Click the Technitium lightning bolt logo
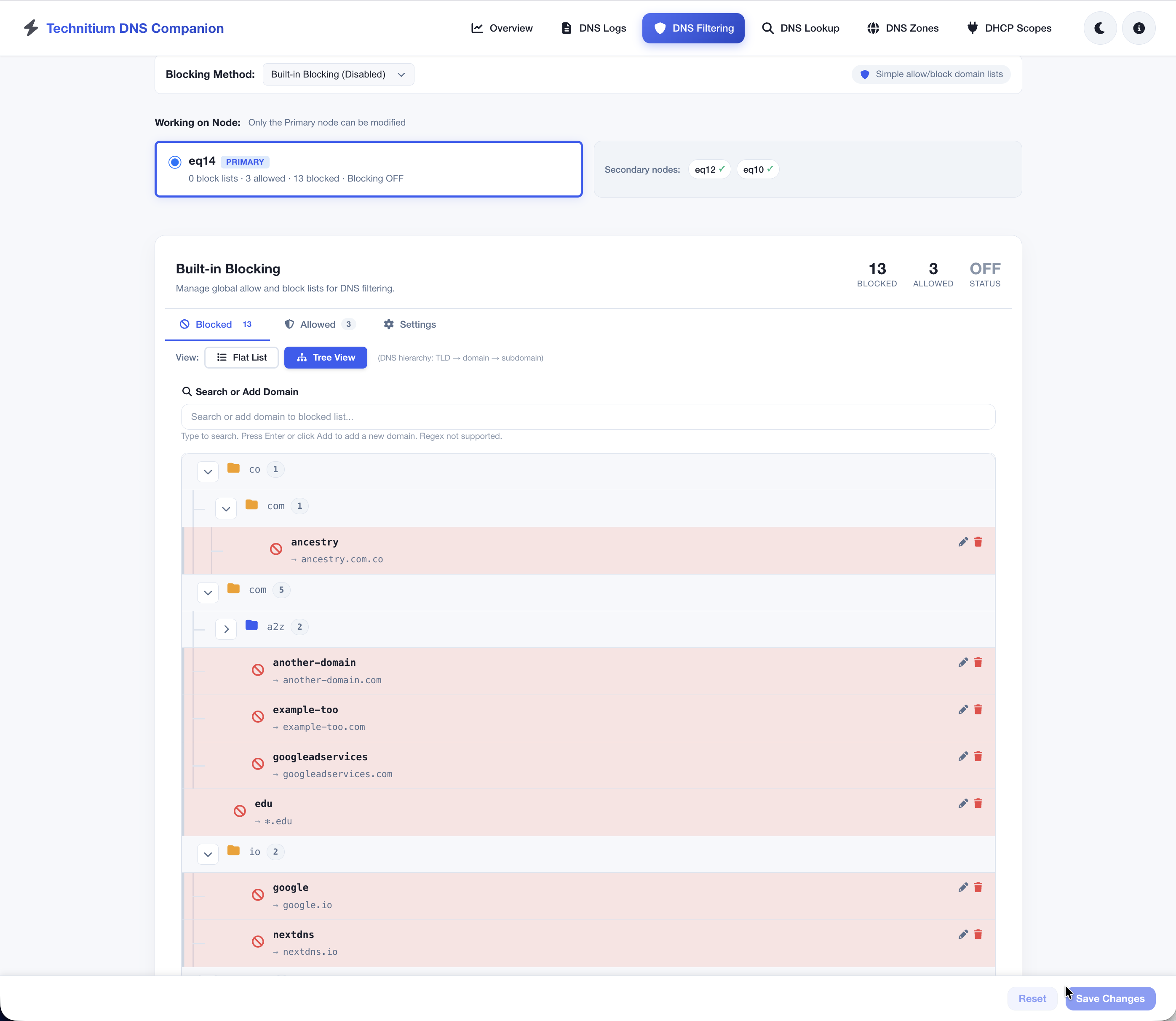This screenshot has width=1176, height=1021. [31, 27]
